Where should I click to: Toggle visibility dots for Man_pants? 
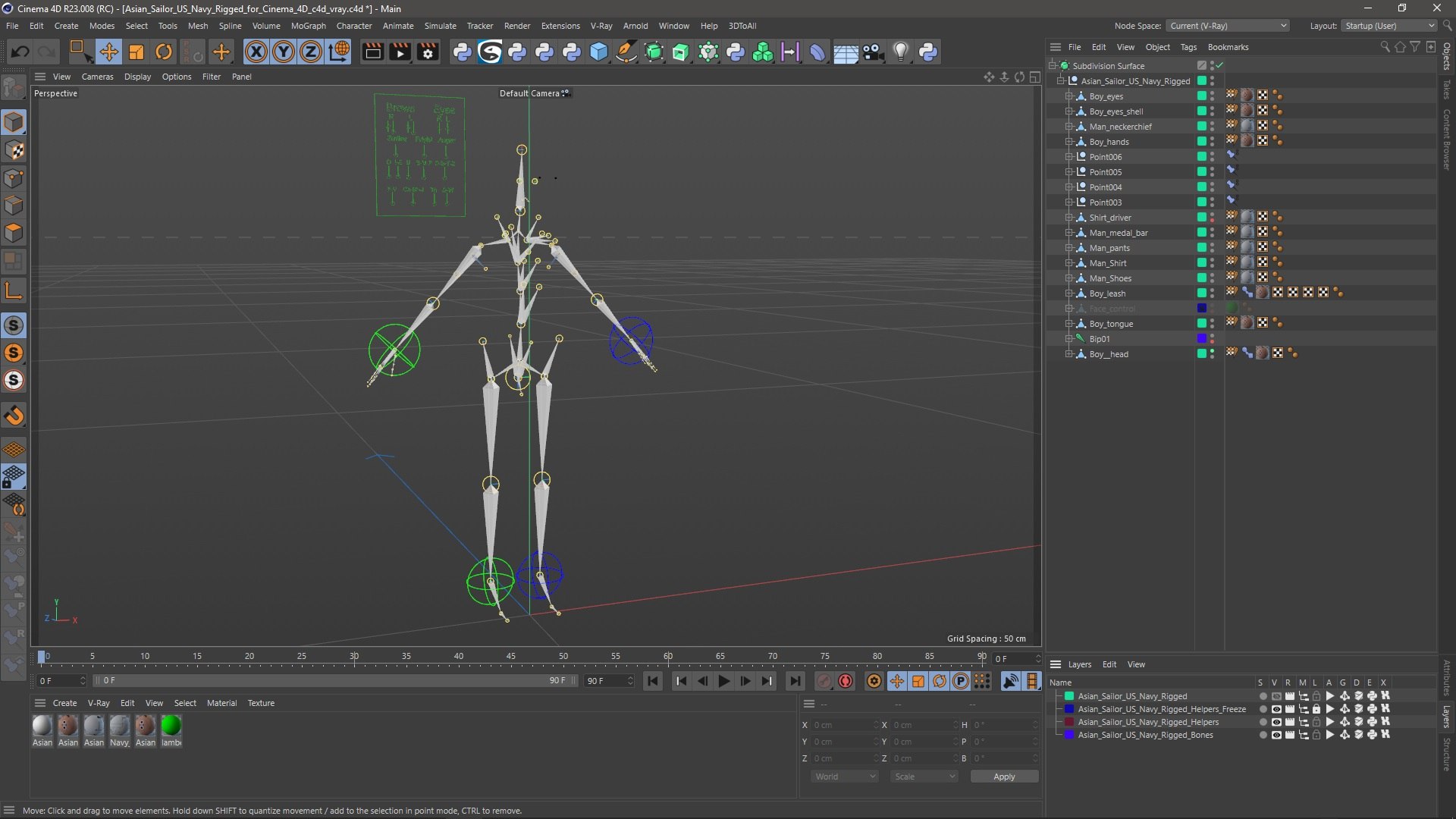pos(1212,247)
